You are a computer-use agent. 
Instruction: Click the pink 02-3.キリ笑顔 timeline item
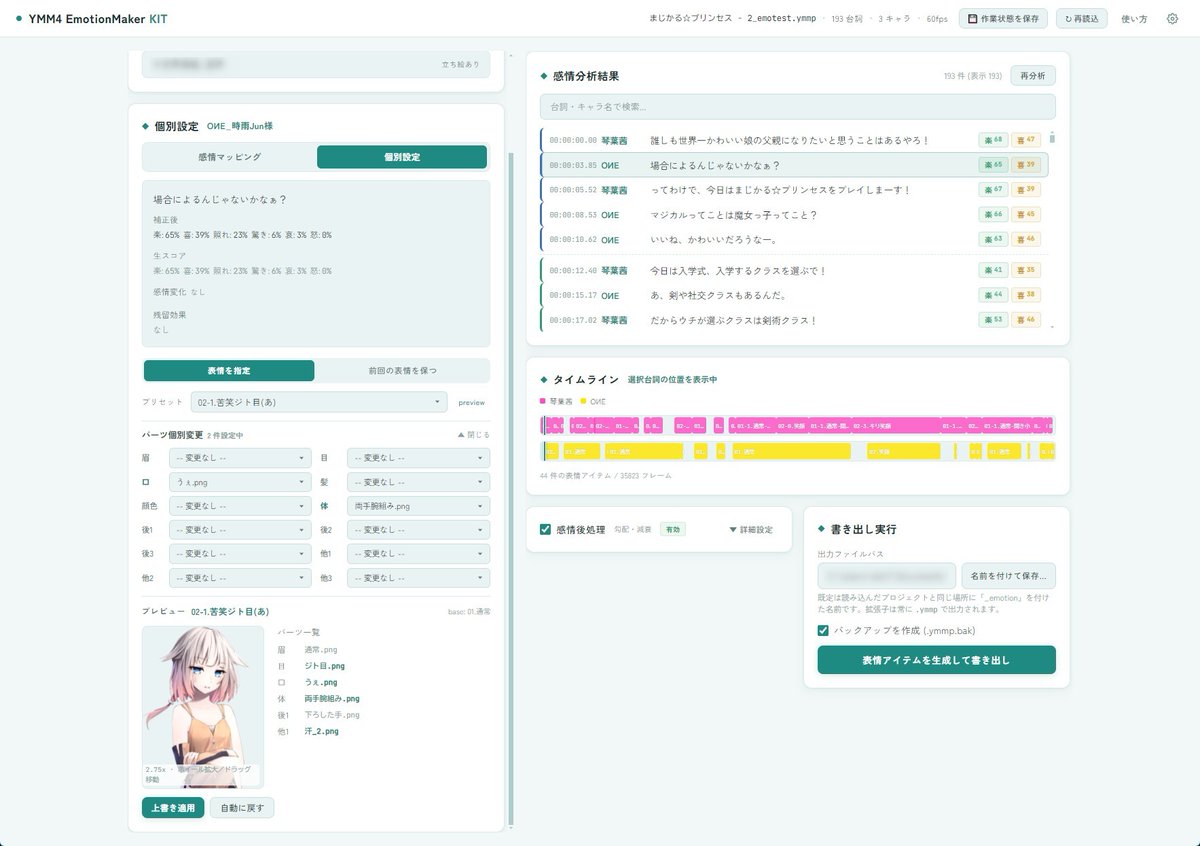tap(897, 425)
